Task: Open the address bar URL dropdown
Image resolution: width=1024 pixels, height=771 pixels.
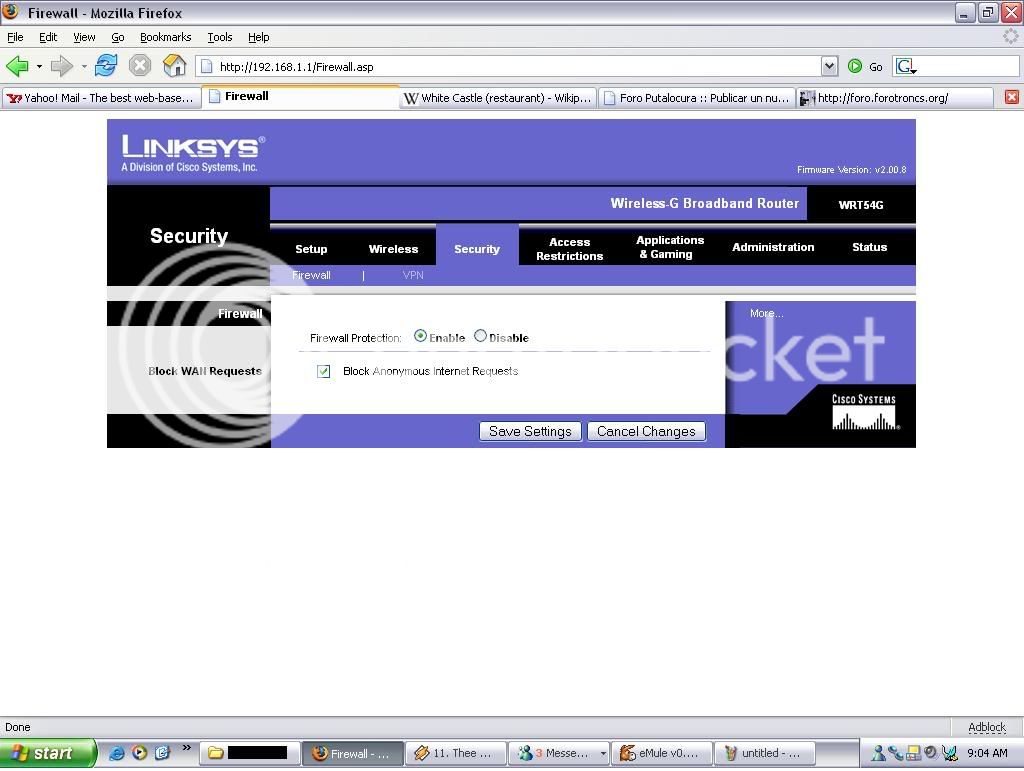Action: coord(829,66)
